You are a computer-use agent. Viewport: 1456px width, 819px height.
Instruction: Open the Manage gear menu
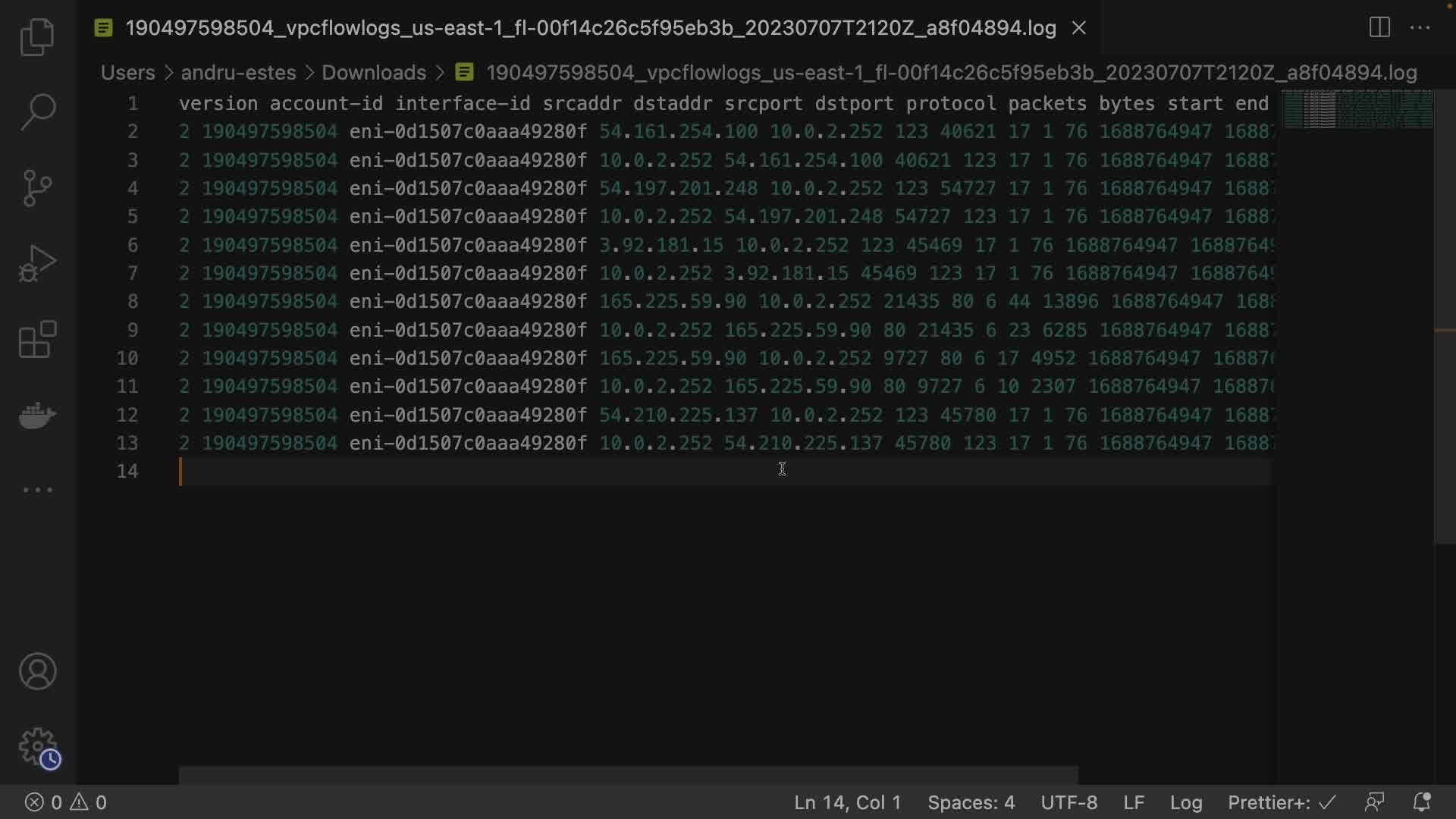pos(37,747)
